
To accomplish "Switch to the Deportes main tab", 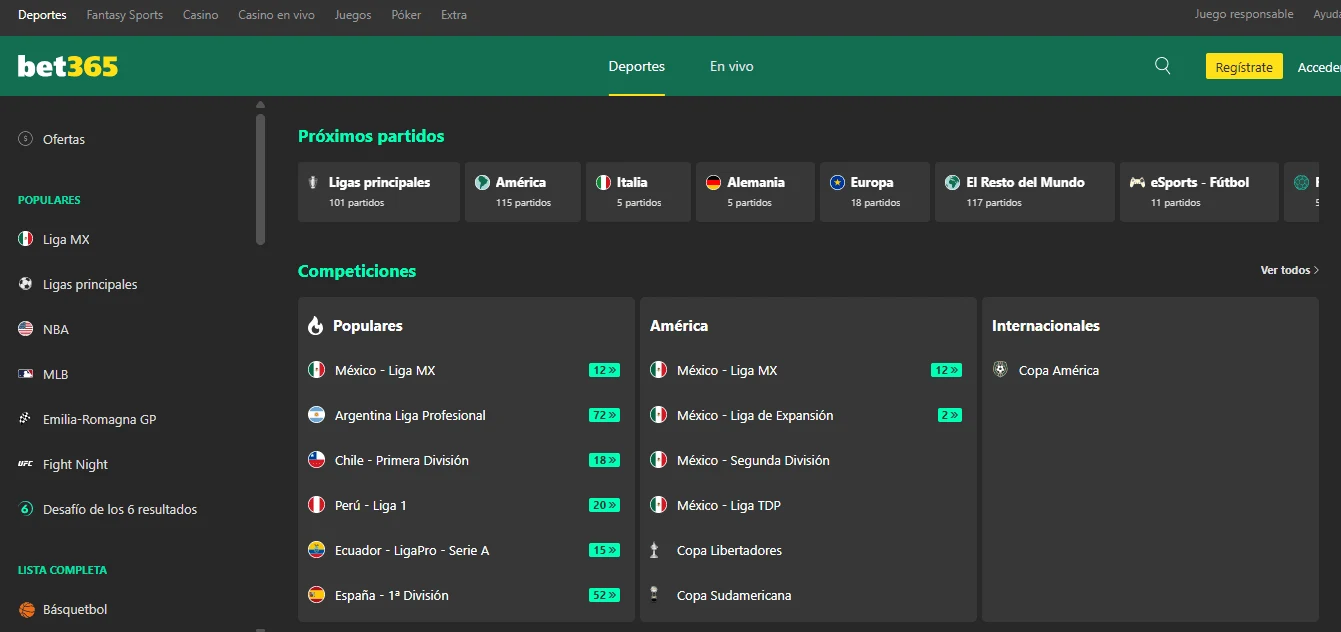I will [637, 66].
